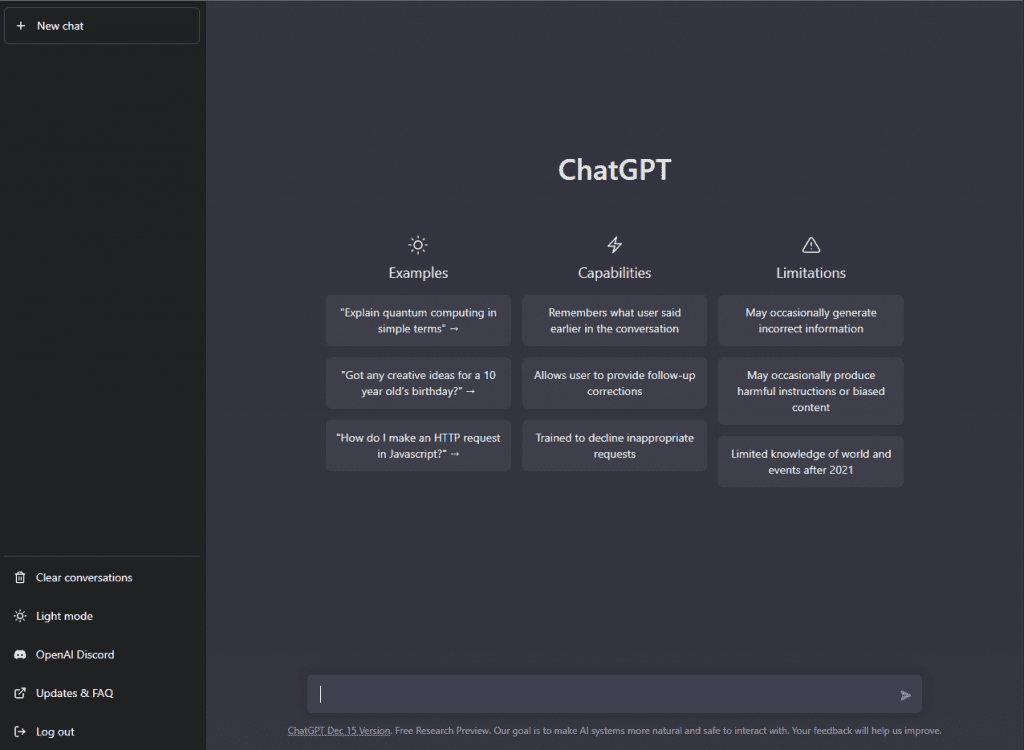The width and height of the screenshot is (1024, 750).
Task: Click the lightning bolt icon above Capabilities
Action: [615, 245]
